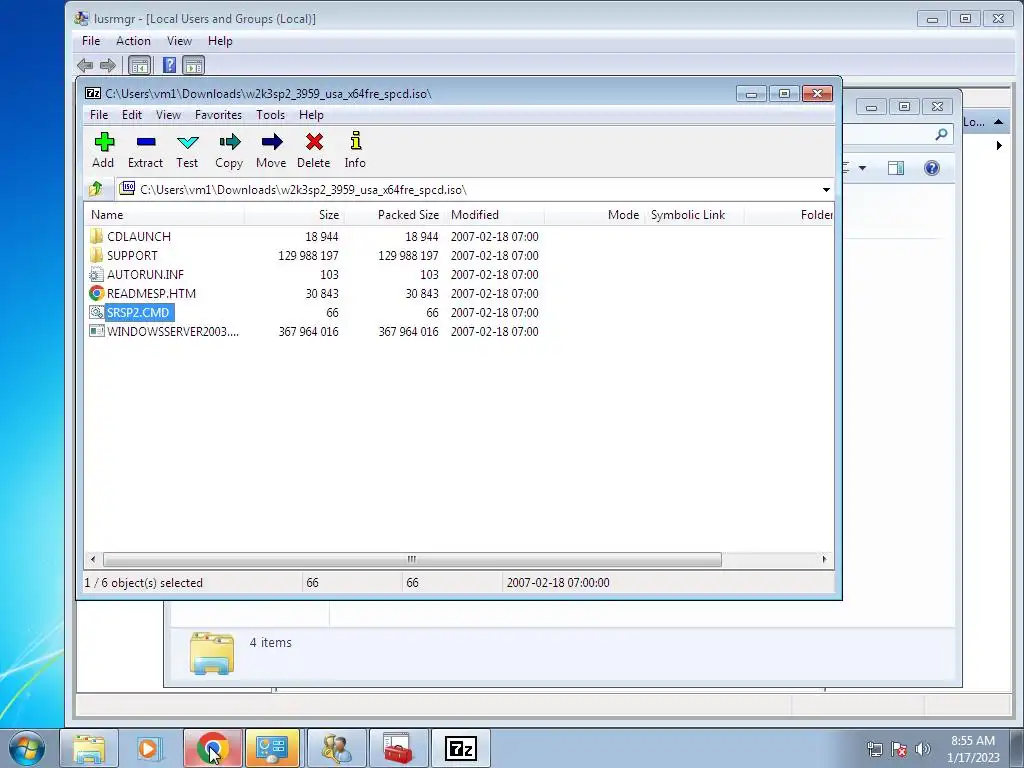Click the Move toolbar icon
Screen dimensions: 1024x768
272,142
